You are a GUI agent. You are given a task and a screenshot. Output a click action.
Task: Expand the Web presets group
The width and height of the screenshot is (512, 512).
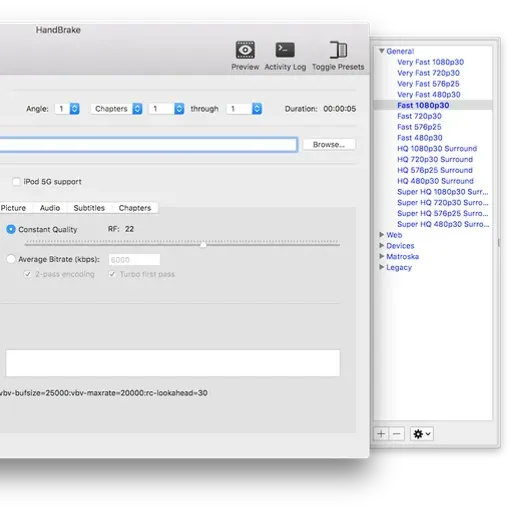tap(382, 235)
